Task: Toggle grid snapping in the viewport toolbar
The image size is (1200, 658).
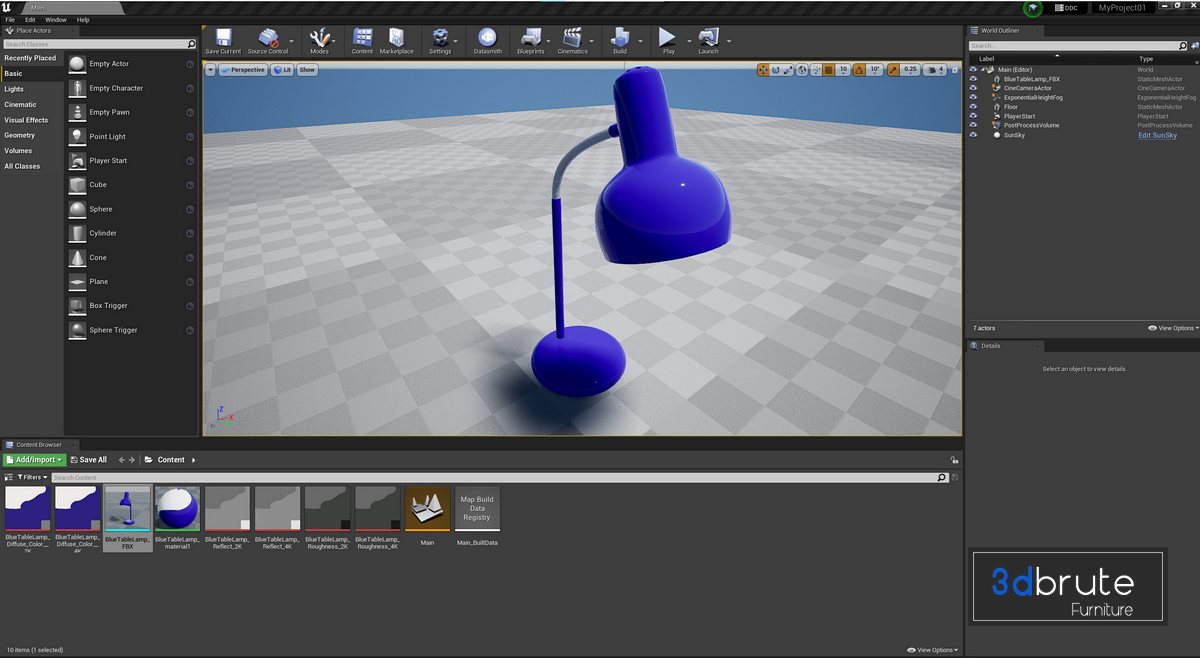Action: tap(828, 70)
